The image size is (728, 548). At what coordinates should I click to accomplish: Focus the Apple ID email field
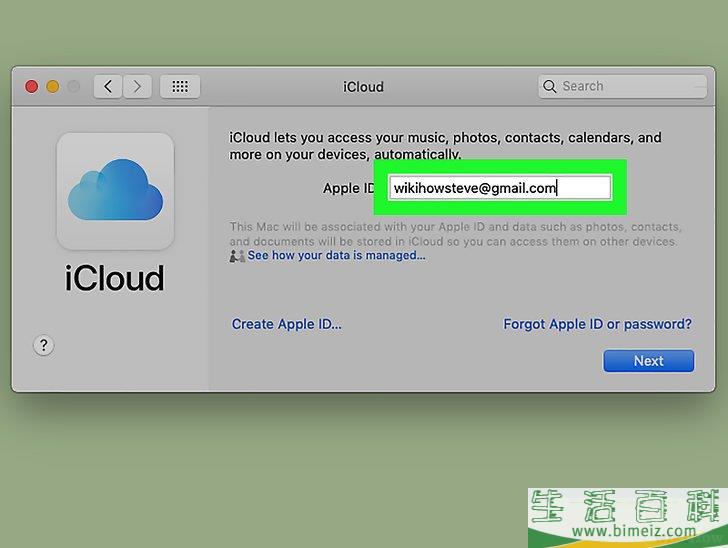[x=500, y=188]
